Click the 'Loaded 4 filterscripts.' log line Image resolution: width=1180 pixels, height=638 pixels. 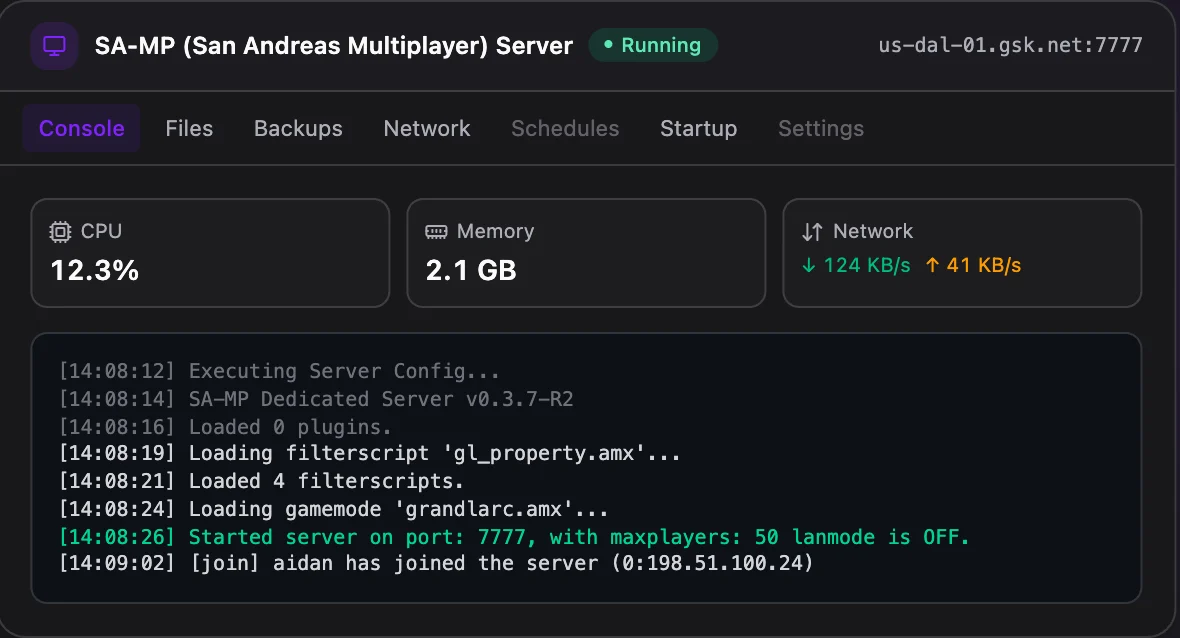coord(261,481)
